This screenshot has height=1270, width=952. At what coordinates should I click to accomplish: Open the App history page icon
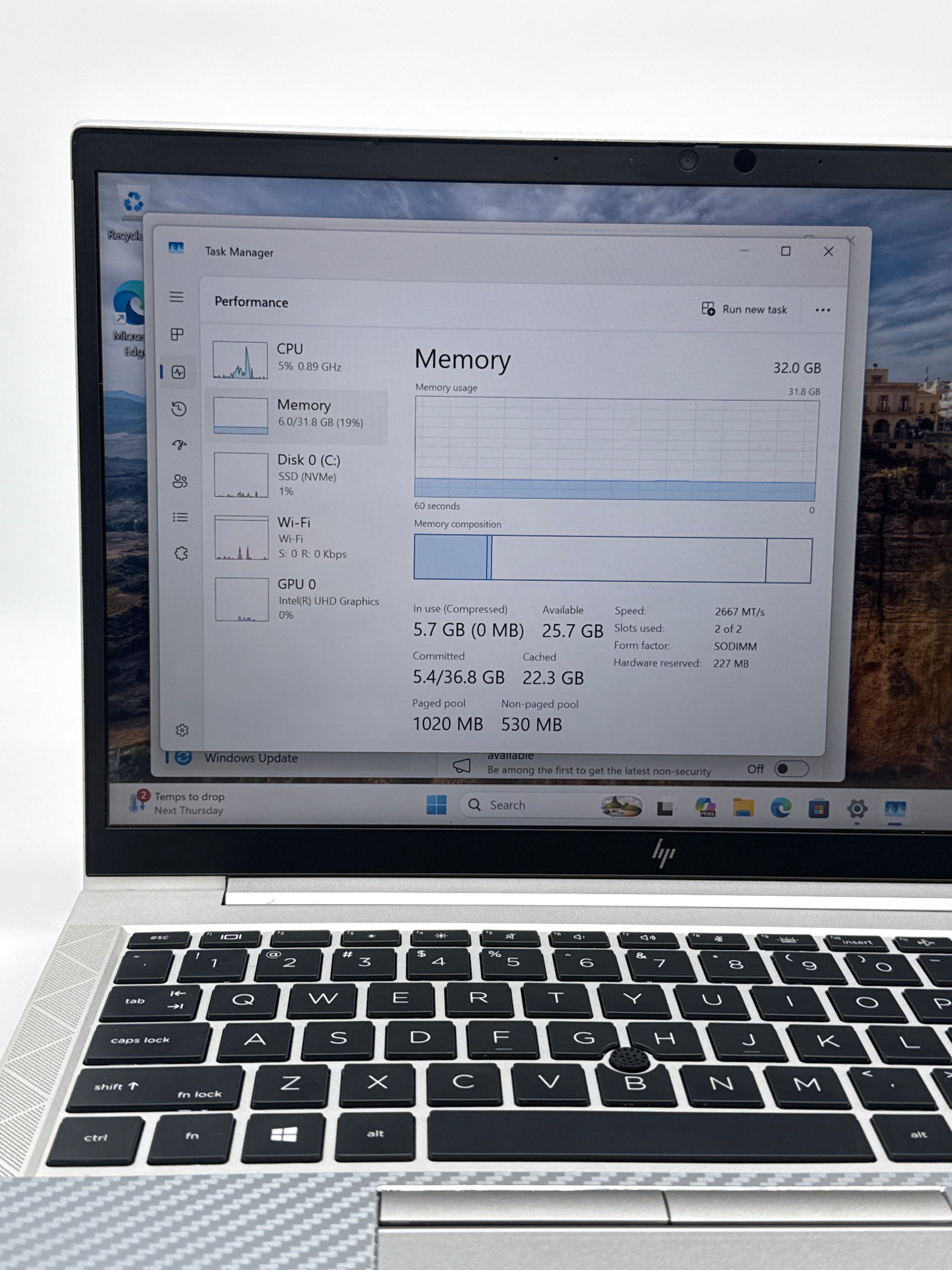point(179,409)
